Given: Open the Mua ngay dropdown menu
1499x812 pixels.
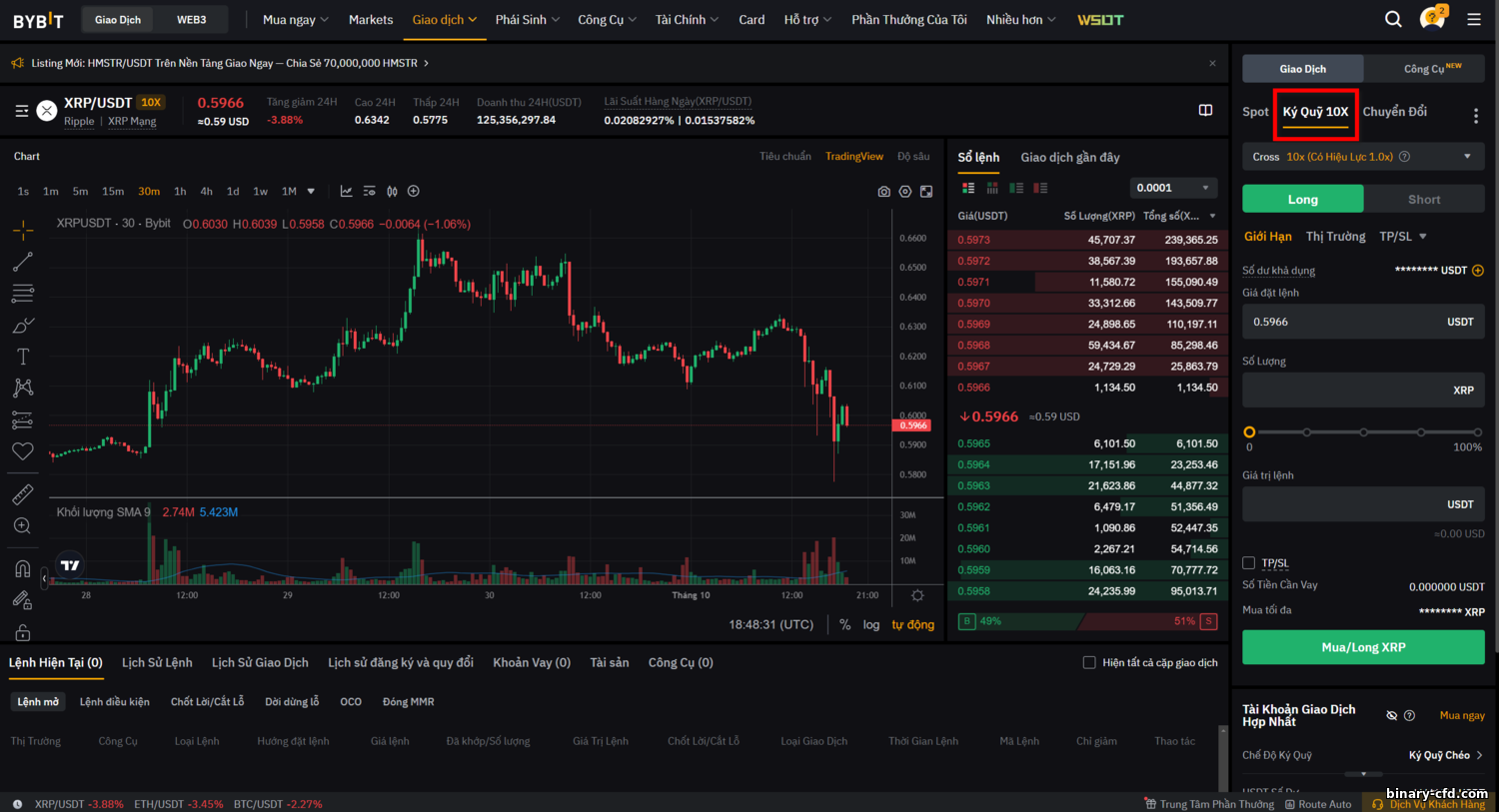Looking at the screenshot, I should 295,19.
